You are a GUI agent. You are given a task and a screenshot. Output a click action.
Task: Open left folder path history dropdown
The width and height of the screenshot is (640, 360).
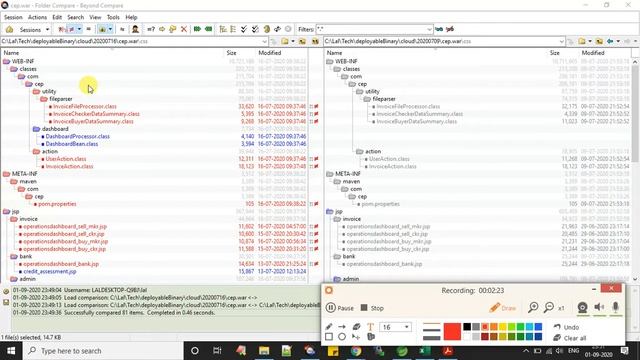click(264, 41)
